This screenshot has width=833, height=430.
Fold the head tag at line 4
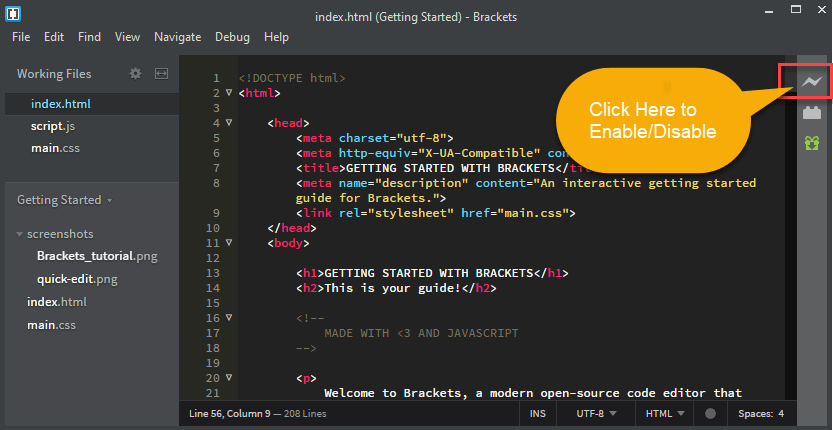pyautogui.click(x=229, y=123)
